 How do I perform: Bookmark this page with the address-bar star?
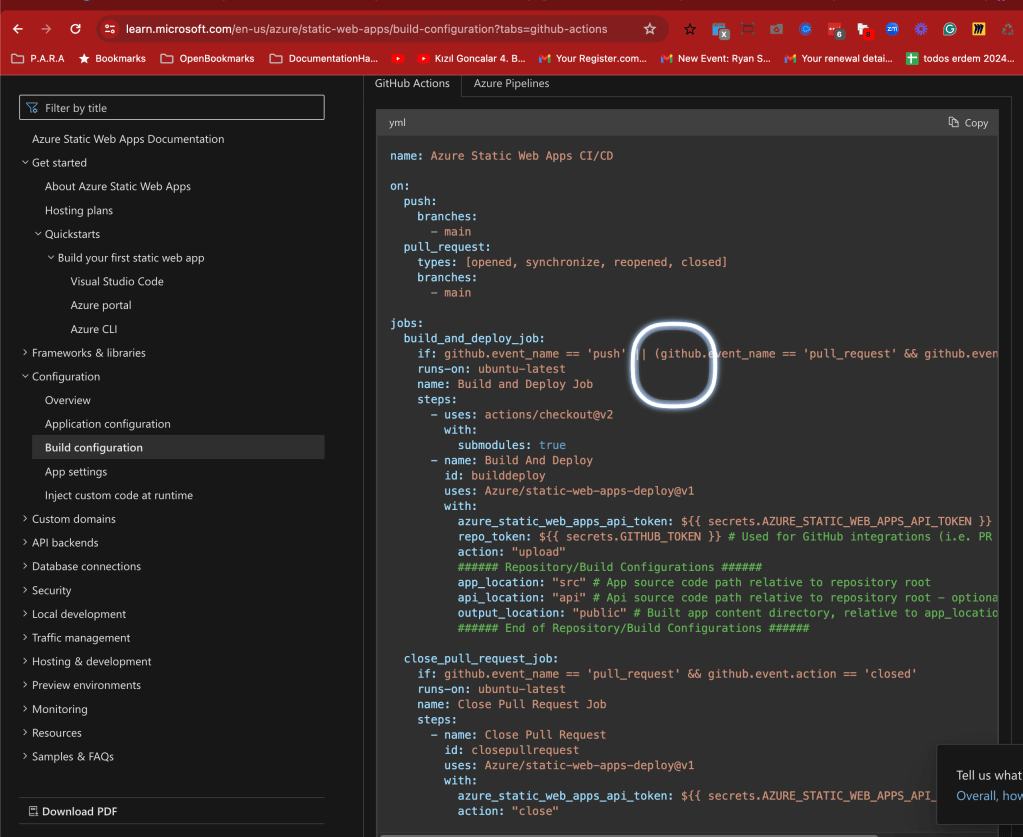pos(650,29)
